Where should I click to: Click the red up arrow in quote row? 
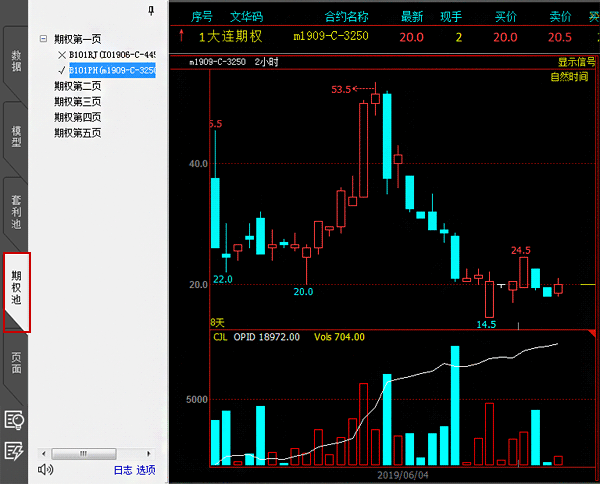181,36
